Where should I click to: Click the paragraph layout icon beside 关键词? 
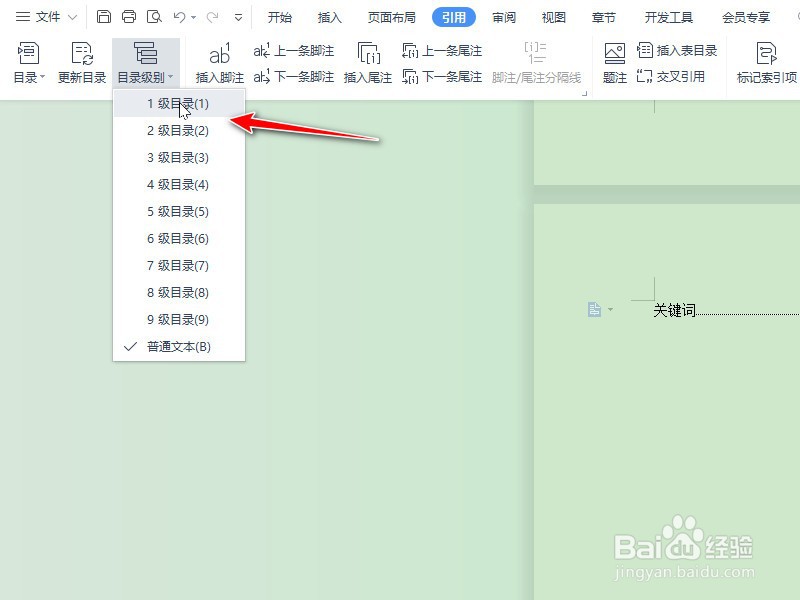[x=594, y=309]
